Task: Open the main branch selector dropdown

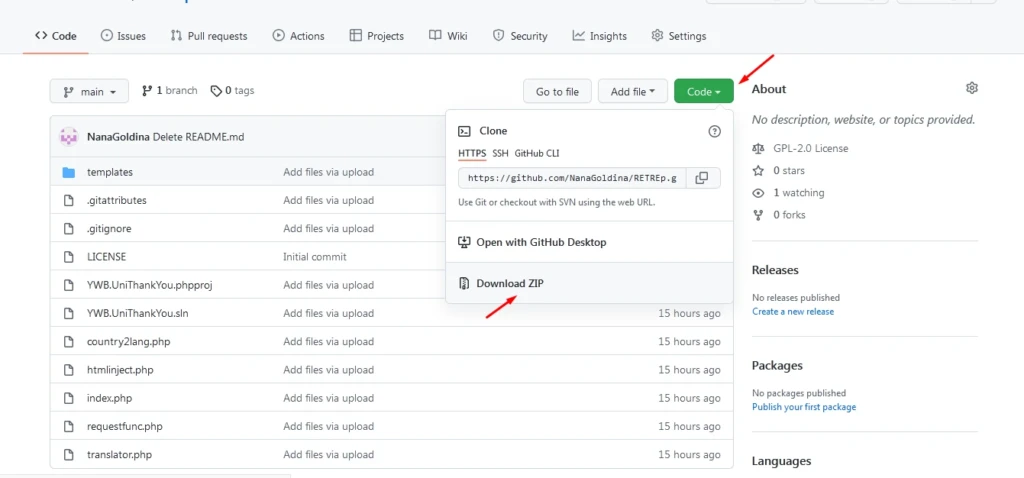Action: (89, 91)
